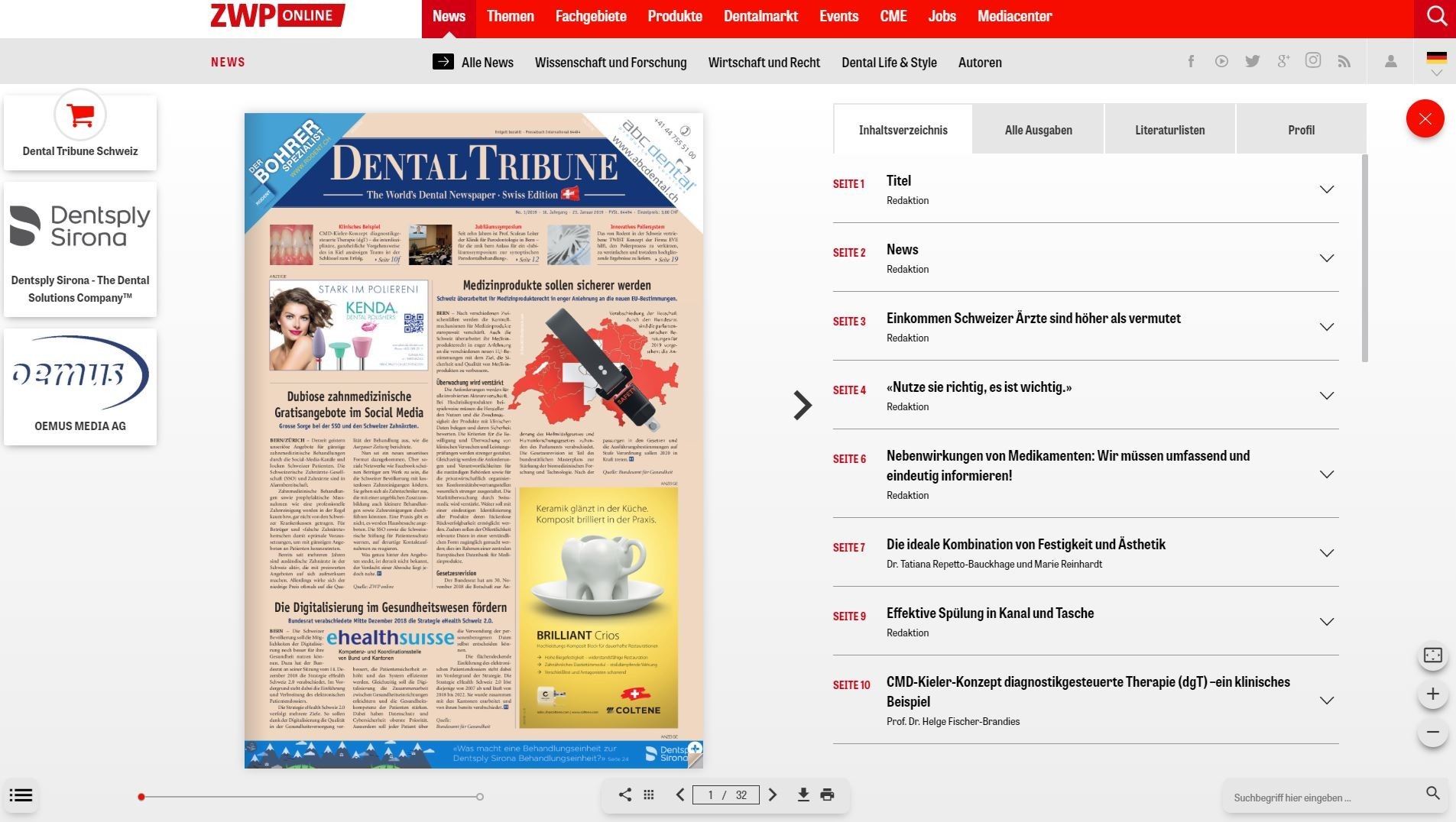
Task: Open the user profile icon
Action: 1391,61
